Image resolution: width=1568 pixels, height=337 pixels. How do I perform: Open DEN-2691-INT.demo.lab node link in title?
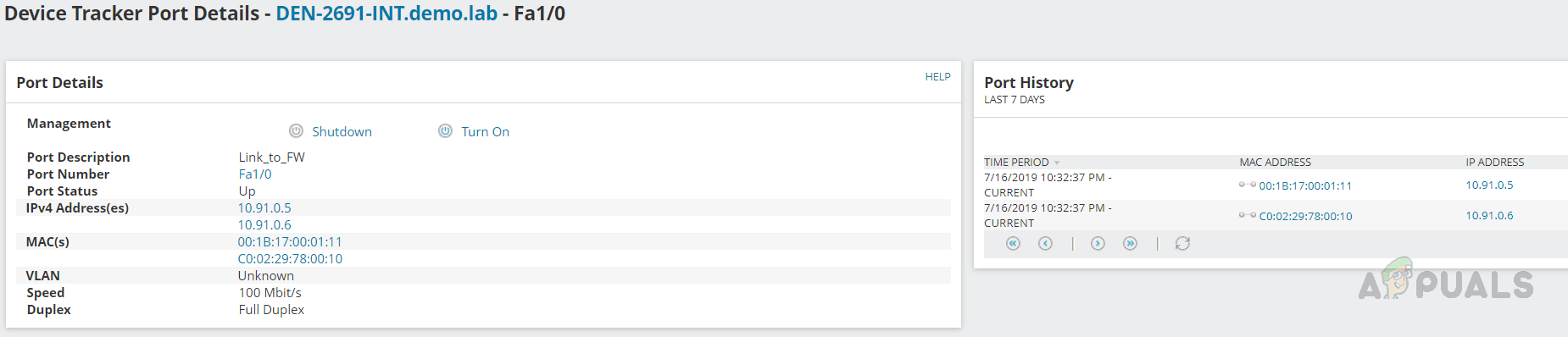pos(386,14)
